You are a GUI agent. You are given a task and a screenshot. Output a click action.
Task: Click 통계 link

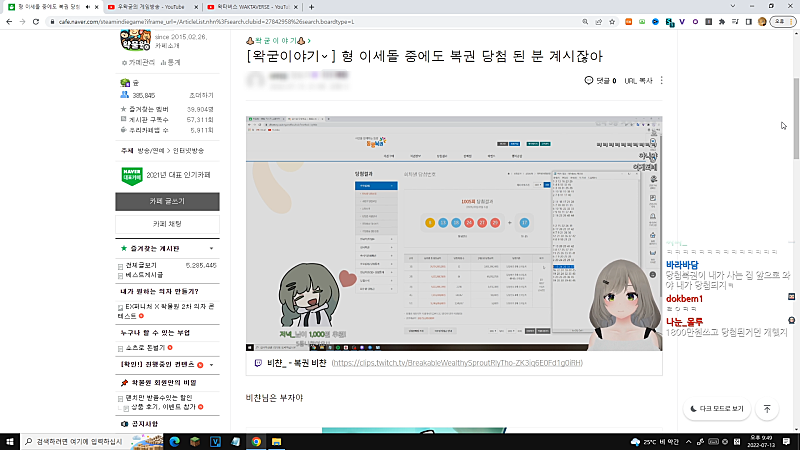click(171, 62)
